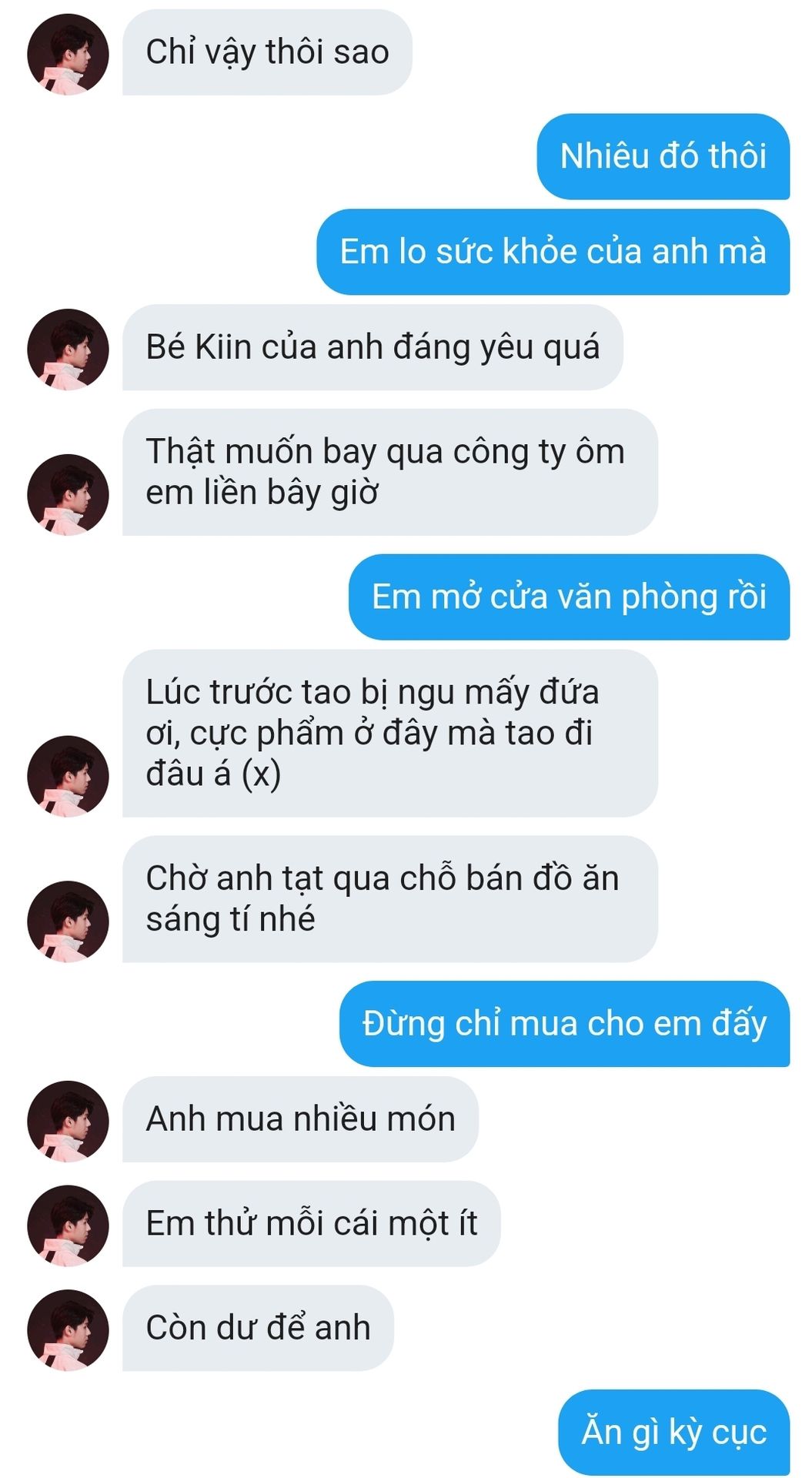Tap the avatar next to "Còn dư để anh"
This screenshot has height=1478, width=812.
coord(68,1330)
